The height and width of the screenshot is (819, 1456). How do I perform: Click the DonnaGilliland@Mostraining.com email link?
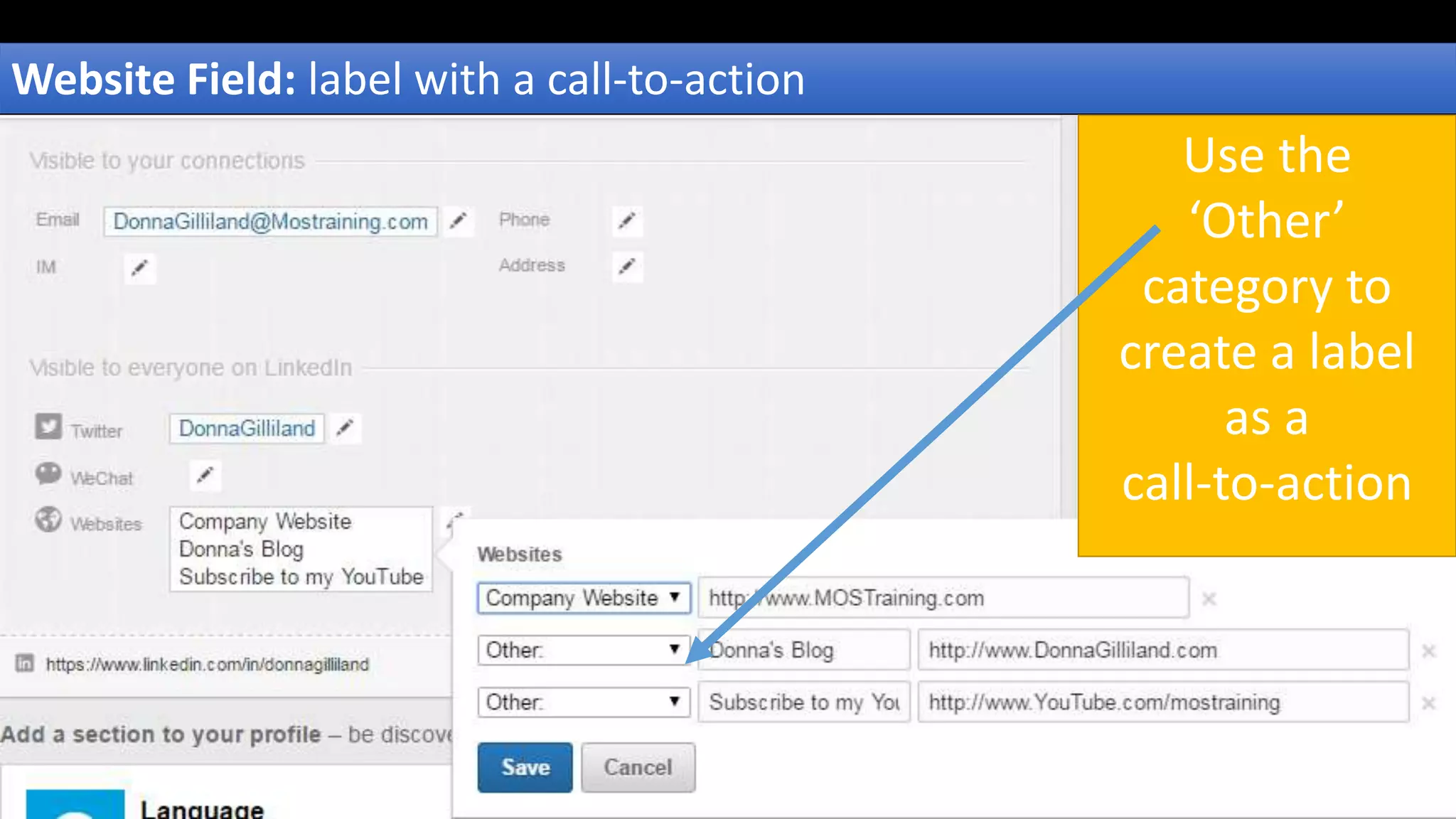[x=270, y=221]
